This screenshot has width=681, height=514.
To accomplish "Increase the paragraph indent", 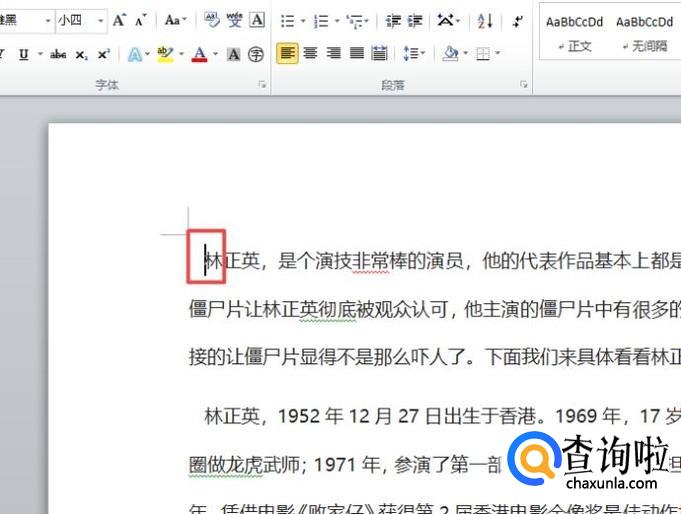I will (x=415, y=21).
